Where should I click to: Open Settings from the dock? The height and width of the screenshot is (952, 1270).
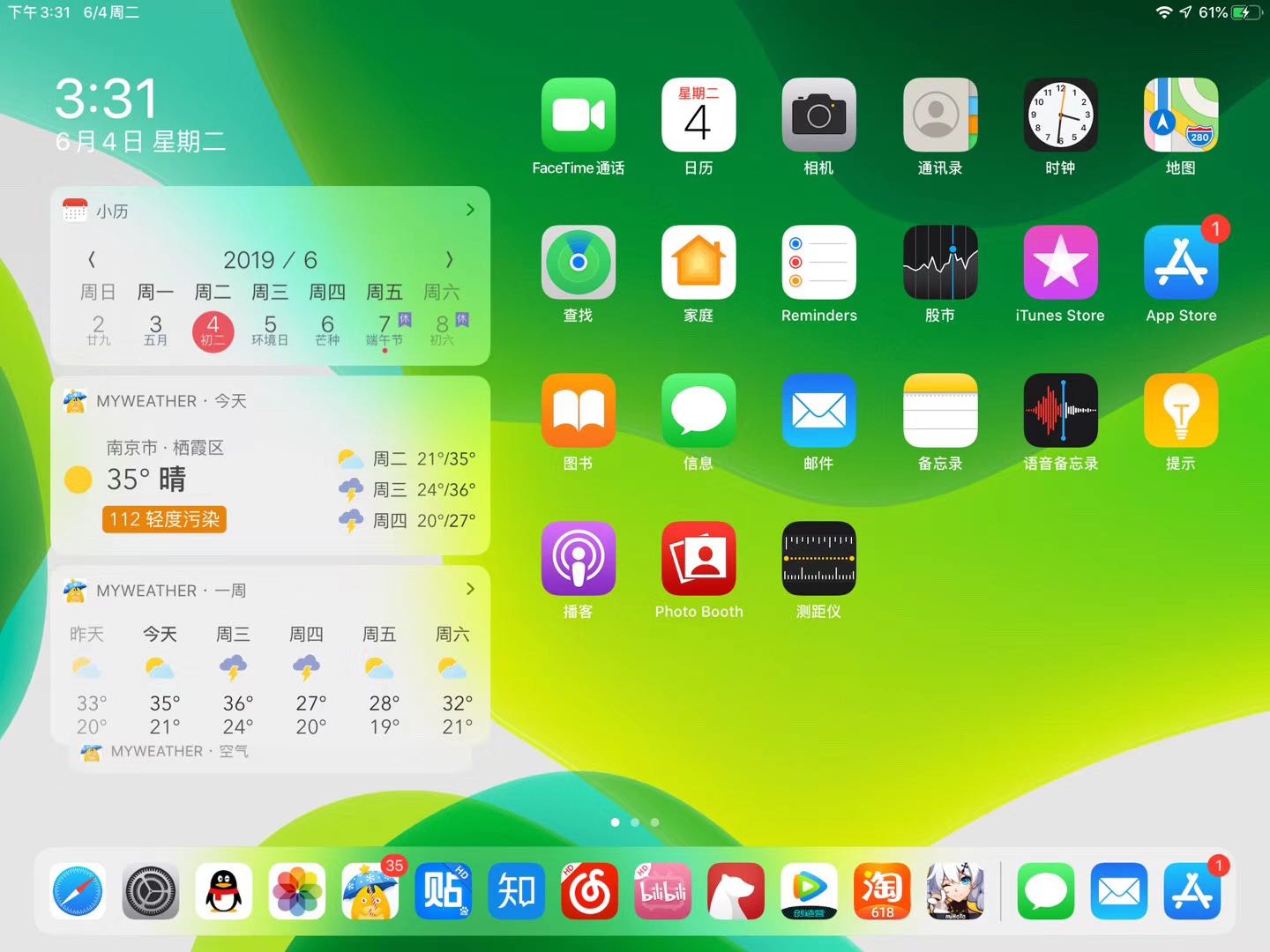coord(151,892)
